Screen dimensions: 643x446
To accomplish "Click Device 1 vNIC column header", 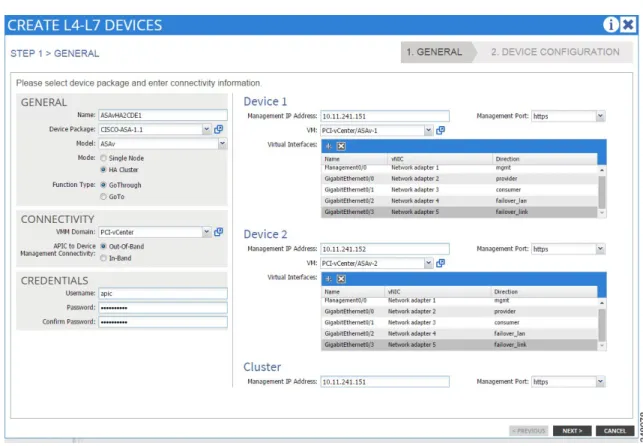I will point(440,159).
